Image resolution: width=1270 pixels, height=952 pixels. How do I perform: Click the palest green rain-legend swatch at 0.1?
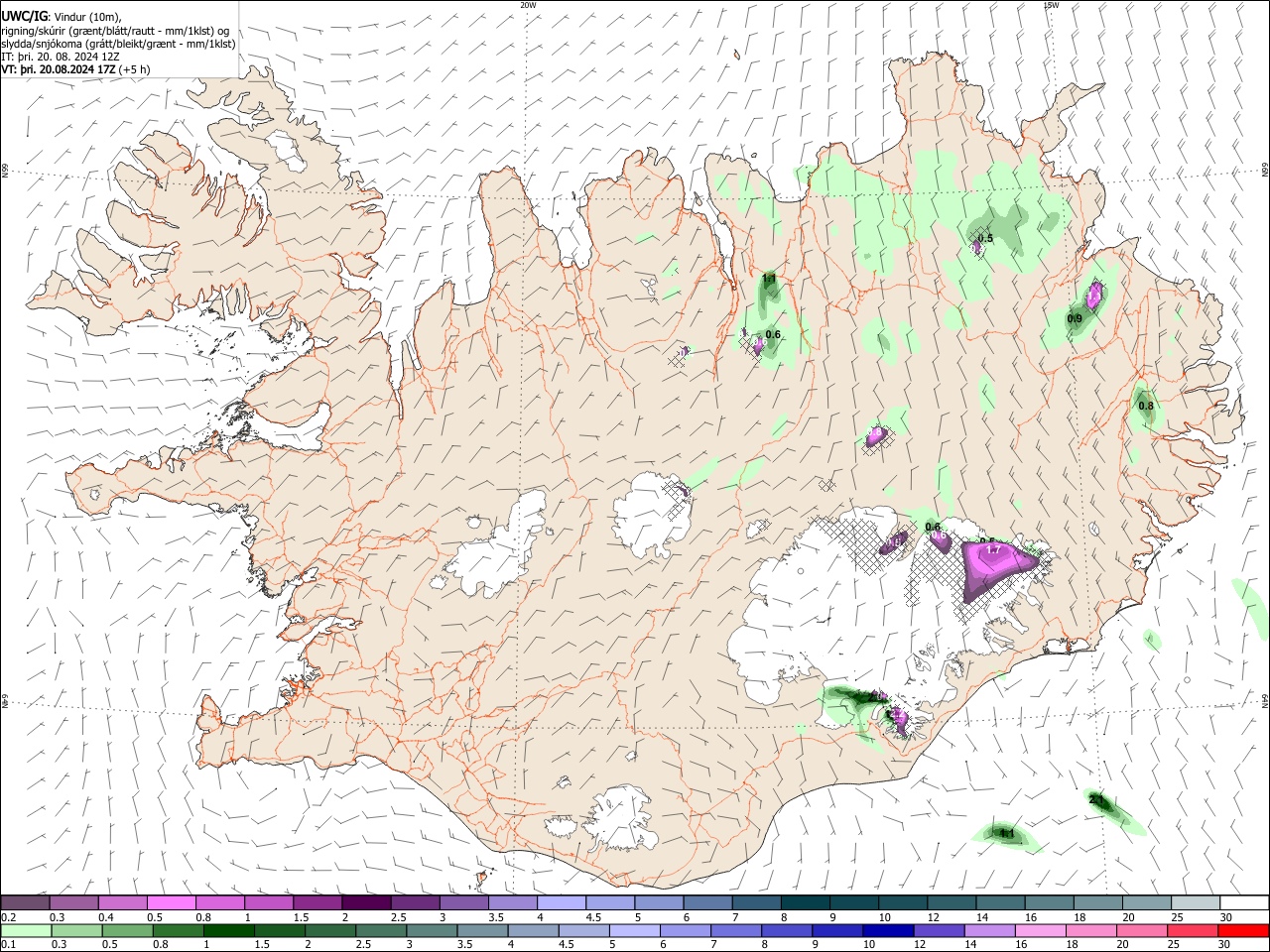(x=26, y=930)
